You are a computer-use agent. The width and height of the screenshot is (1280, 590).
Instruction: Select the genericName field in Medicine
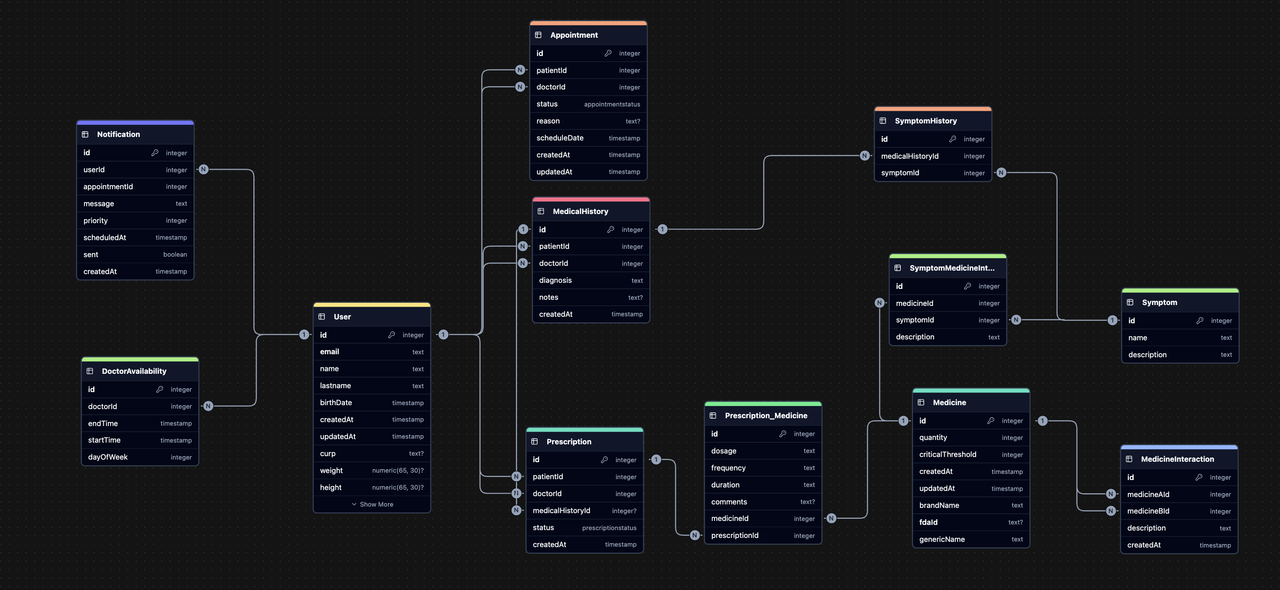coord(971,539)
